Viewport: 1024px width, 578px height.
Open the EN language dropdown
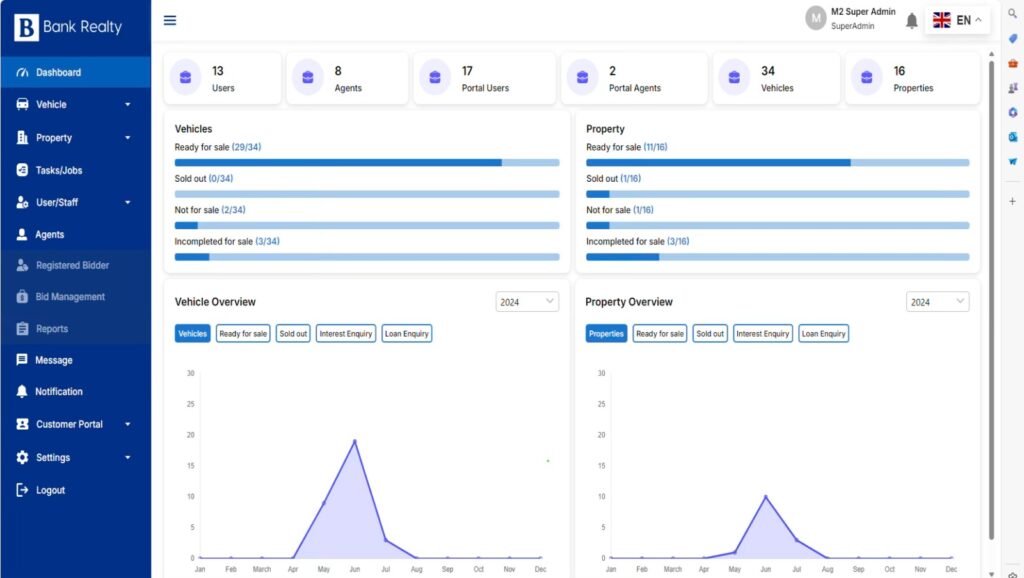tap(957, 20)
